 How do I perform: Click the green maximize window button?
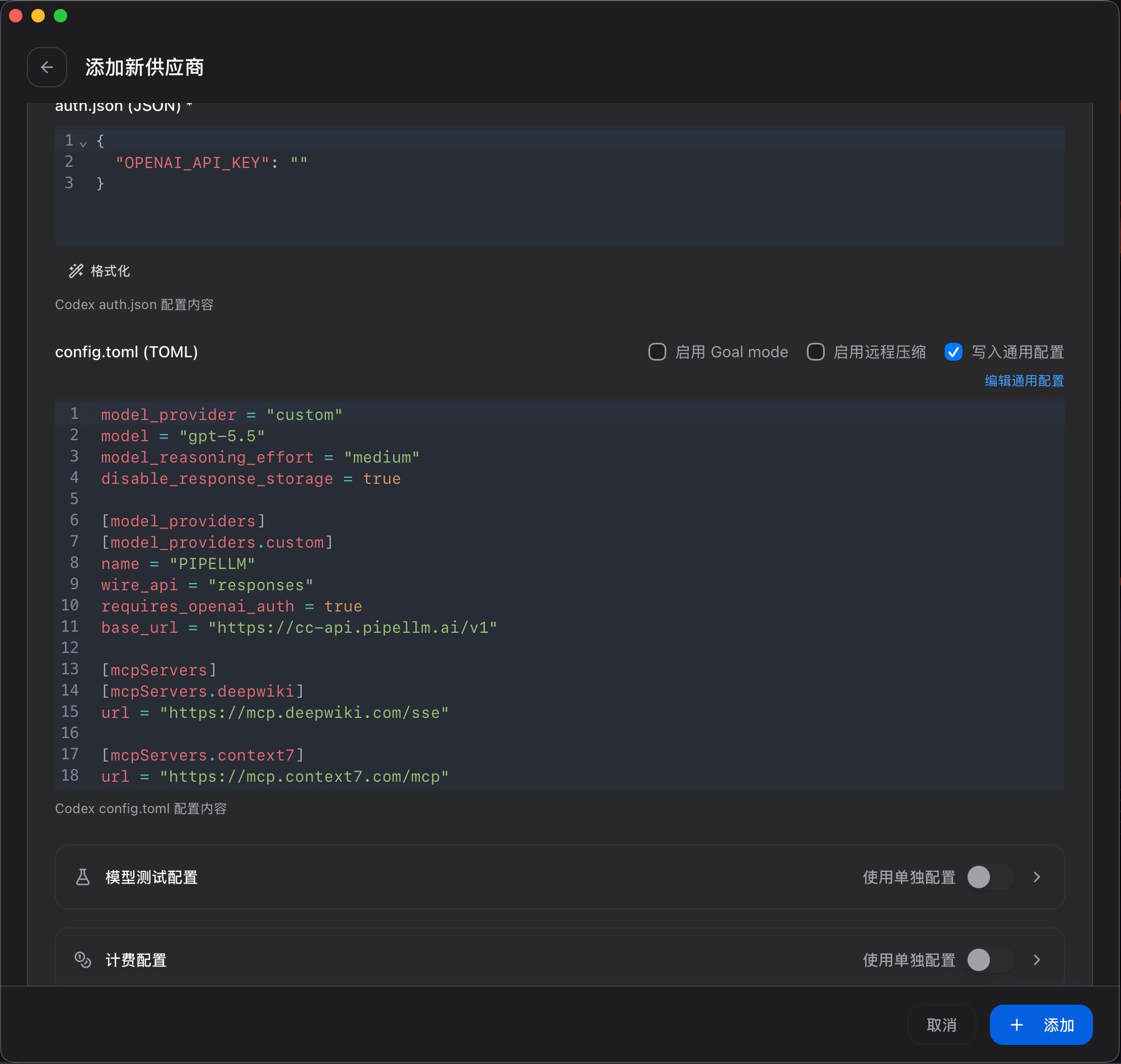tap(60, 16)
